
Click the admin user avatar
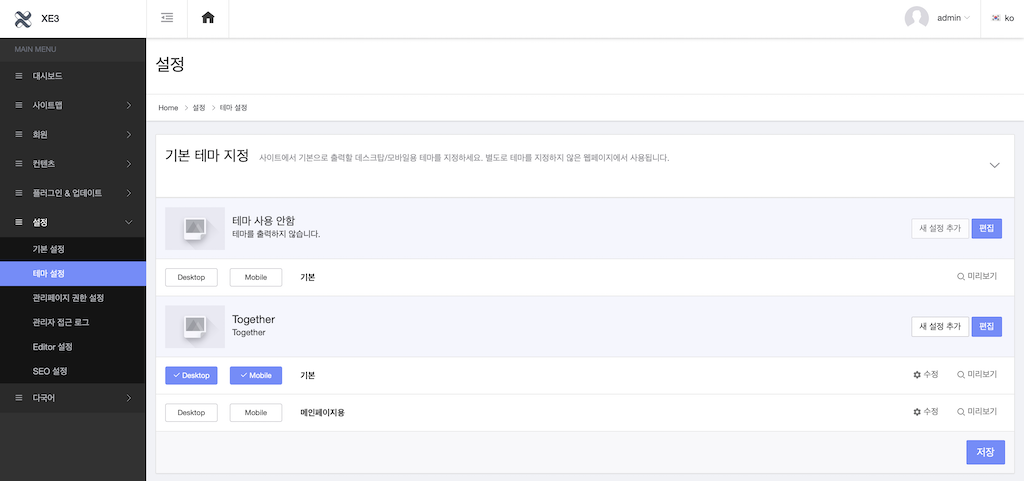point(916,18)
